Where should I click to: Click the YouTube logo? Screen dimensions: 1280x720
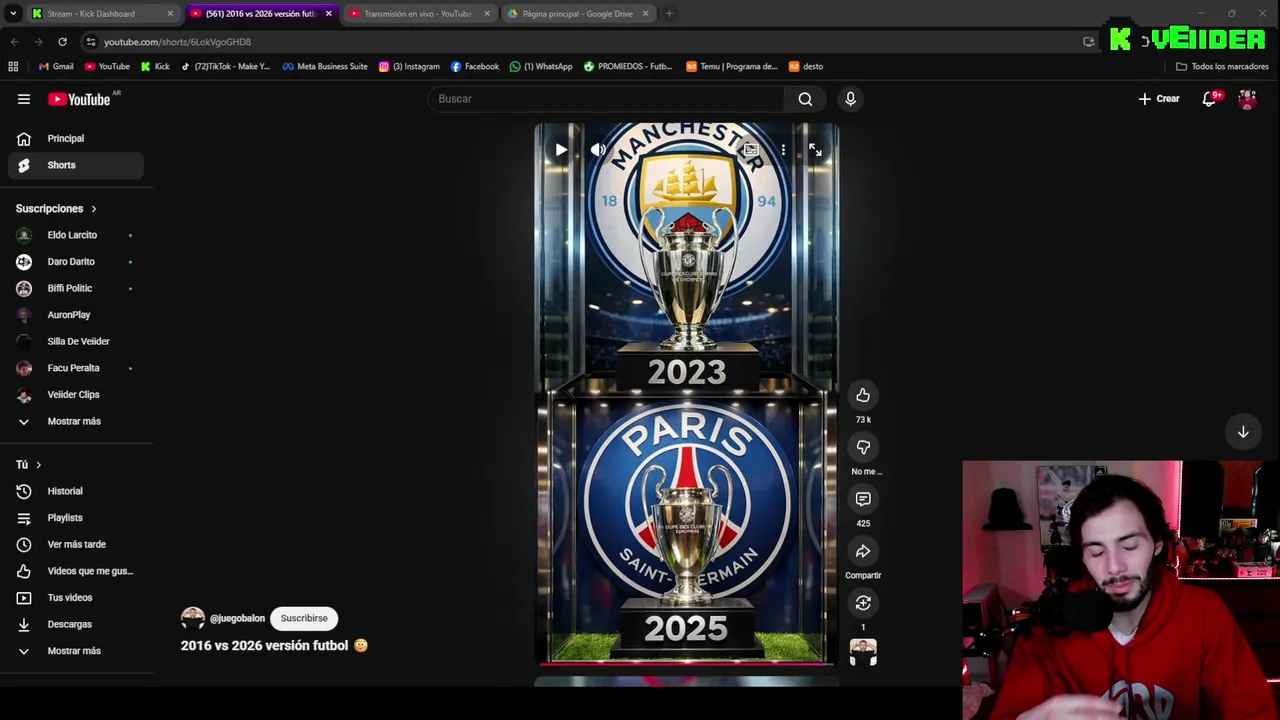[x=79, y=99]
